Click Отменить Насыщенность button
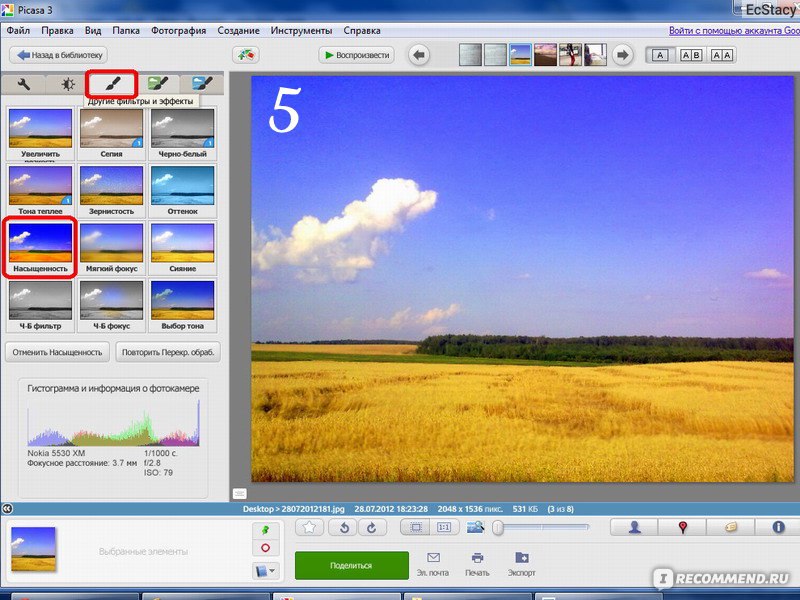The width and height of the screenshot is (800, 600). pos(57,352)
